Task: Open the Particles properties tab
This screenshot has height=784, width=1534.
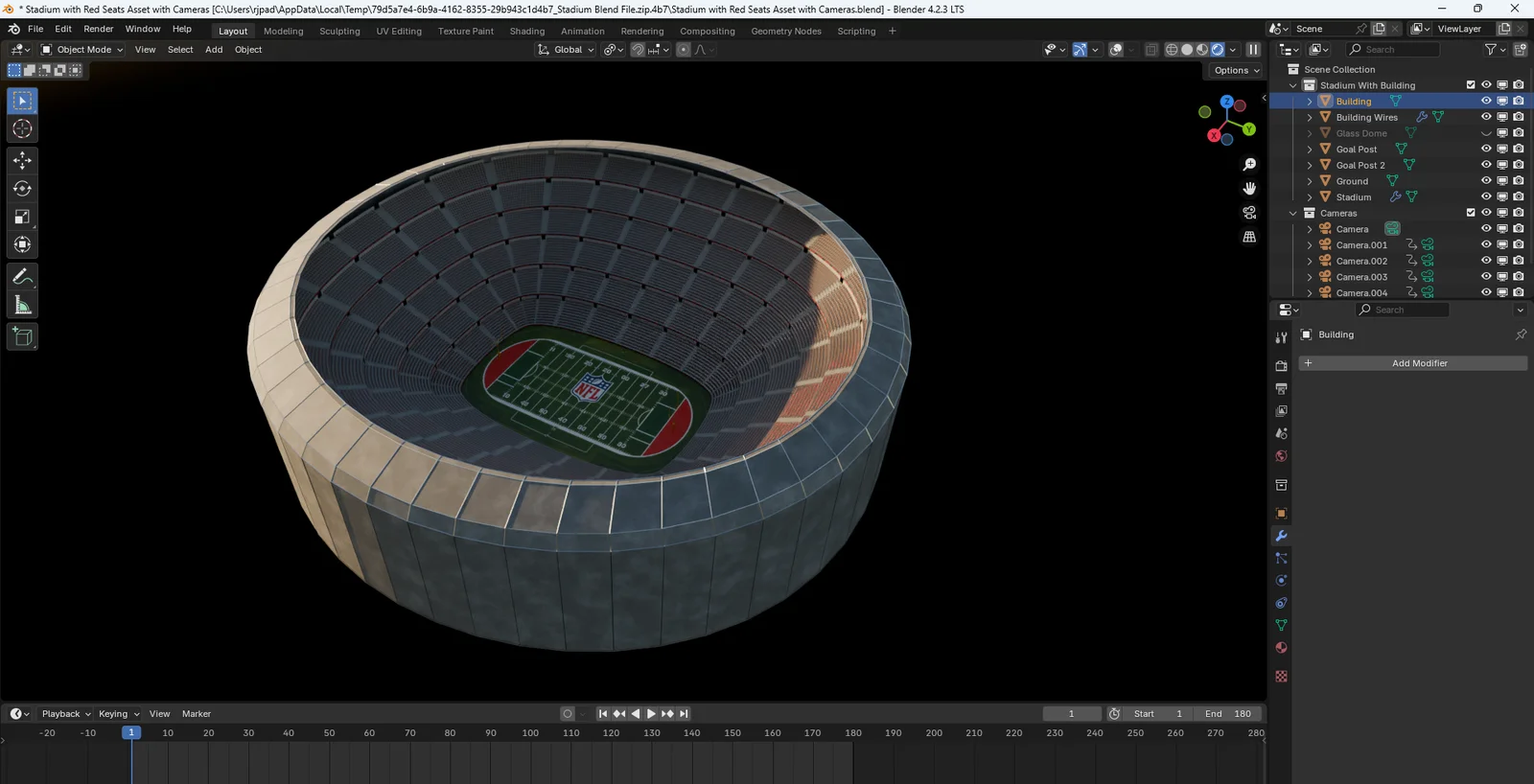Action: pos(1281,558)
